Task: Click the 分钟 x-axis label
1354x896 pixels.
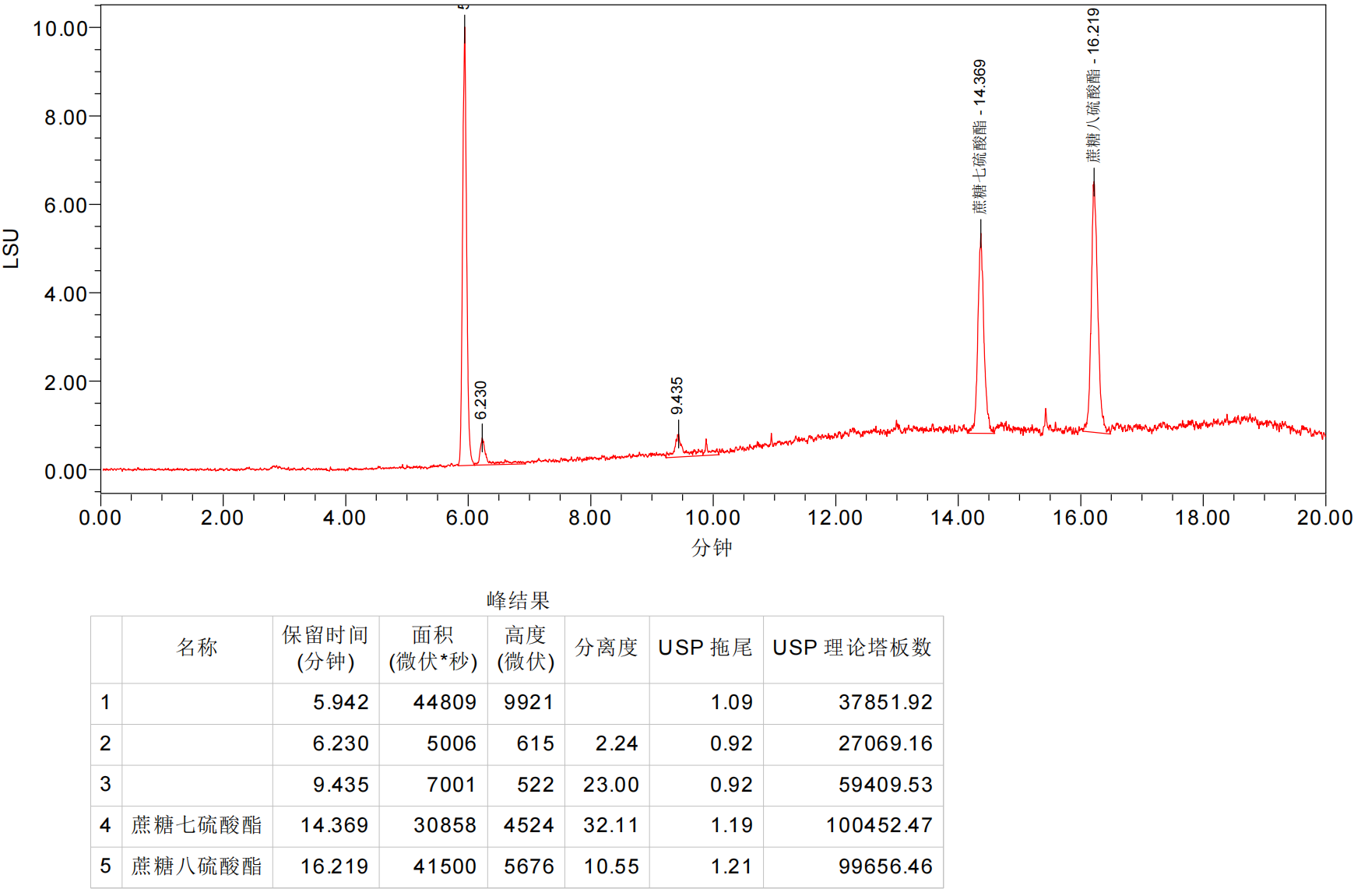Action: click(711, 547)
